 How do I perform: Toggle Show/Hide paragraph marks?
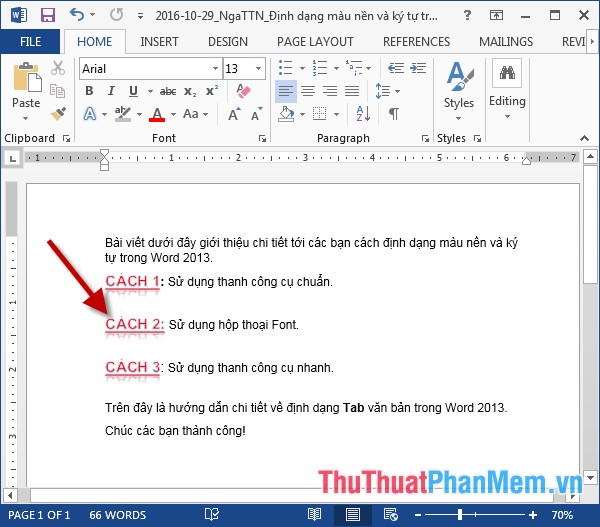(394, 114)
